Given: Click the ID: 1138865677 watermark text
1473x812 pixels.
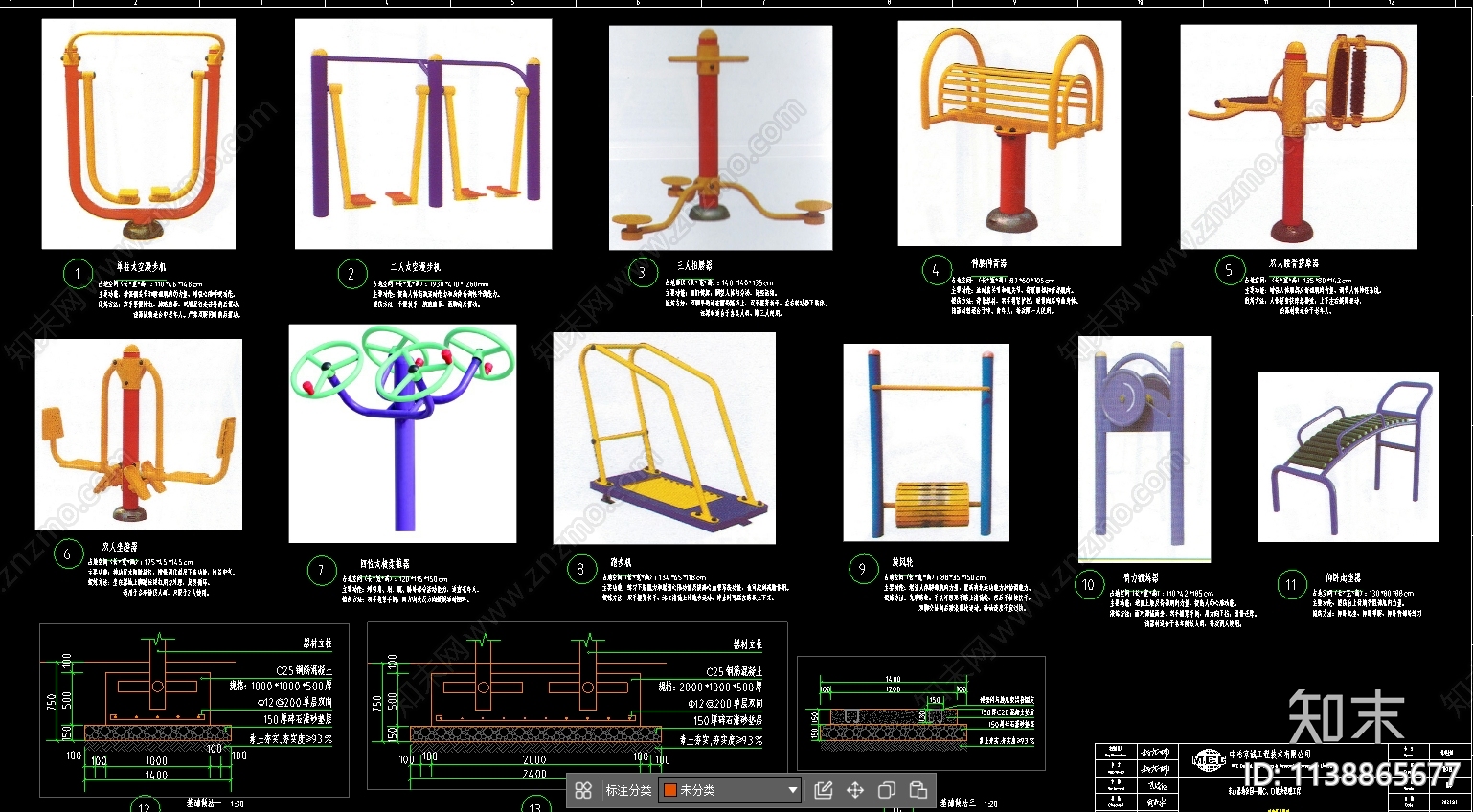Looking at the screenshot, I should (x=1350, y=775).
